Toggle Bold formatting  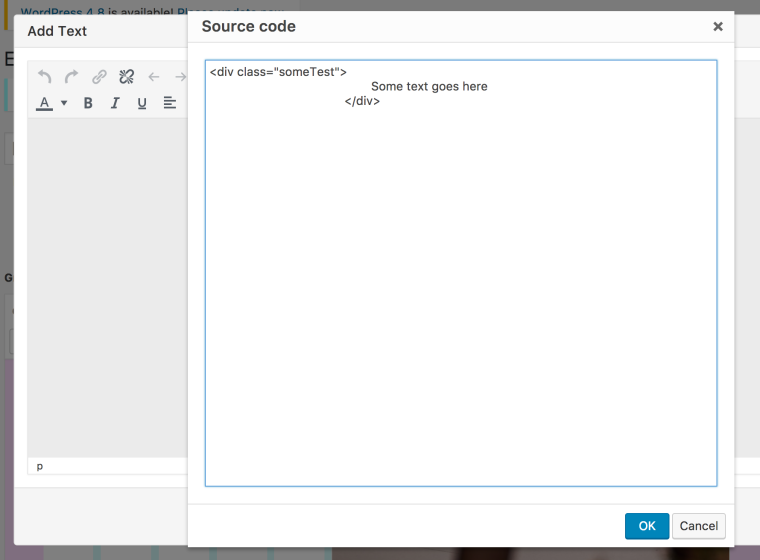pyautogui.click(x=88, y=103)
